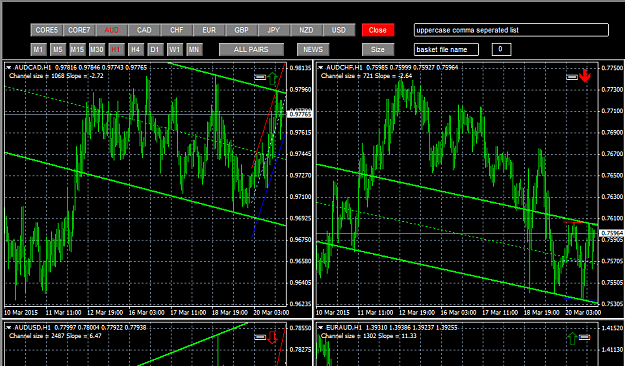Choose the USD currency filter

point(339,30)
